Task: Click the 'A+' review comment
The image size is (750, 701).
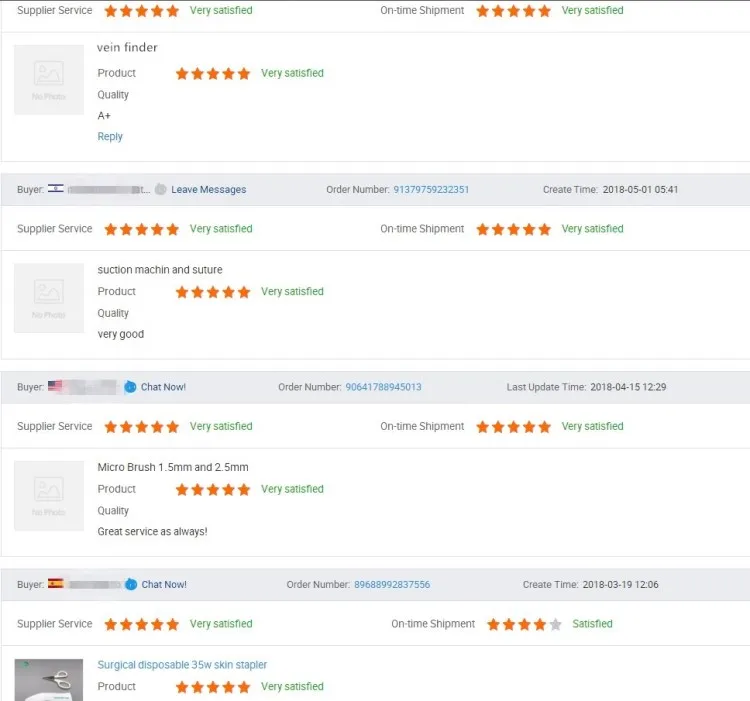Action: click(x=104, y=116)
